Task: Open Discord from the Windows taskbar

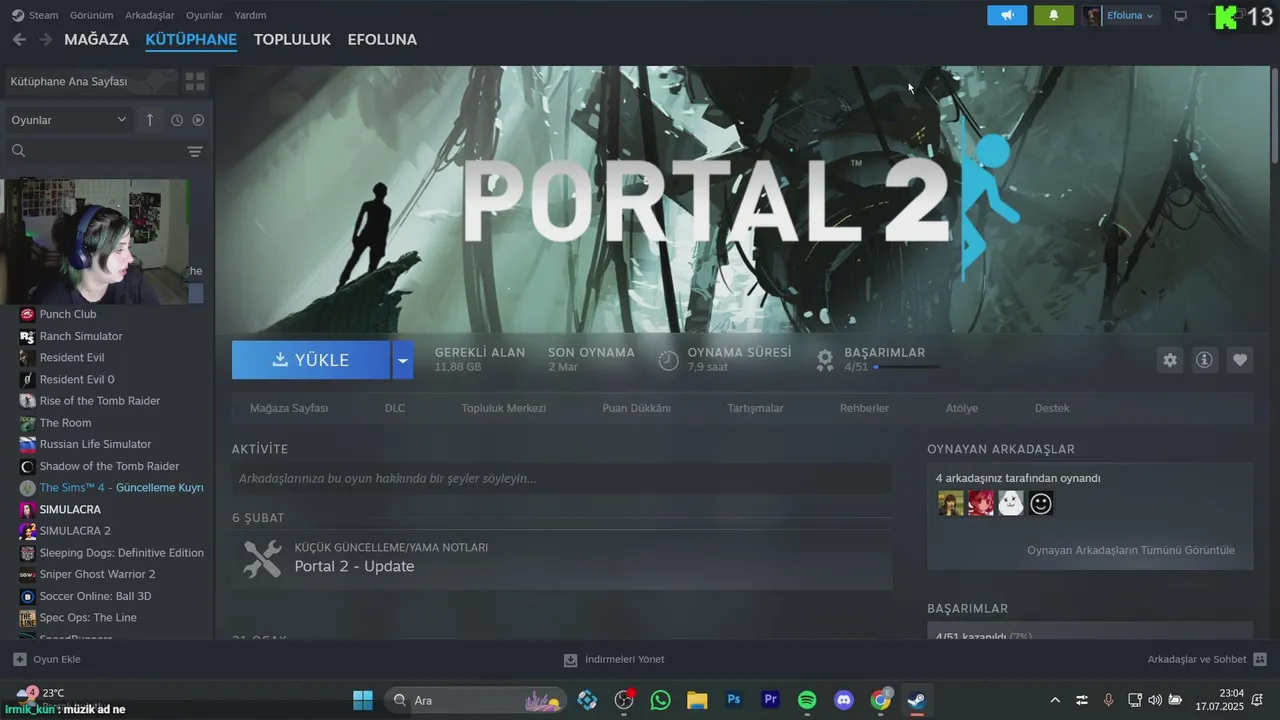Action: pyautogui.click(x=844, y=700)
